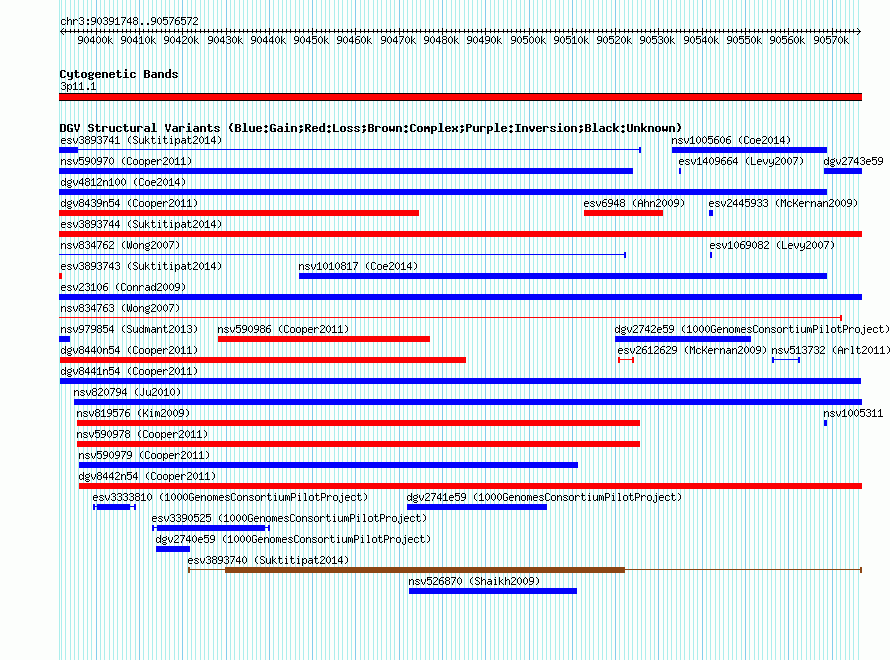Click the nsv834762 (Wong2007) variant label
Screen dimensions: 890x660
point(120,245)
